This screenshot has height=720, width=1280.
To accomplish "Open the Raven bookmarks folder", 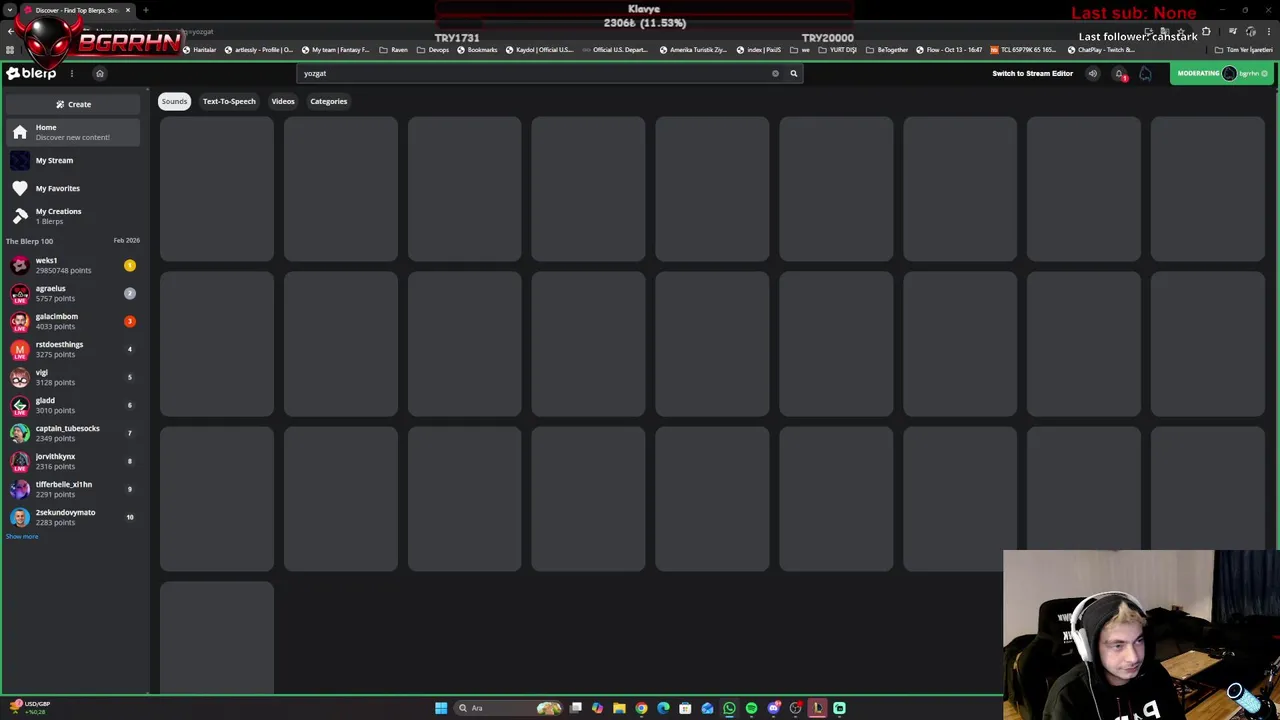I will 394,50.
